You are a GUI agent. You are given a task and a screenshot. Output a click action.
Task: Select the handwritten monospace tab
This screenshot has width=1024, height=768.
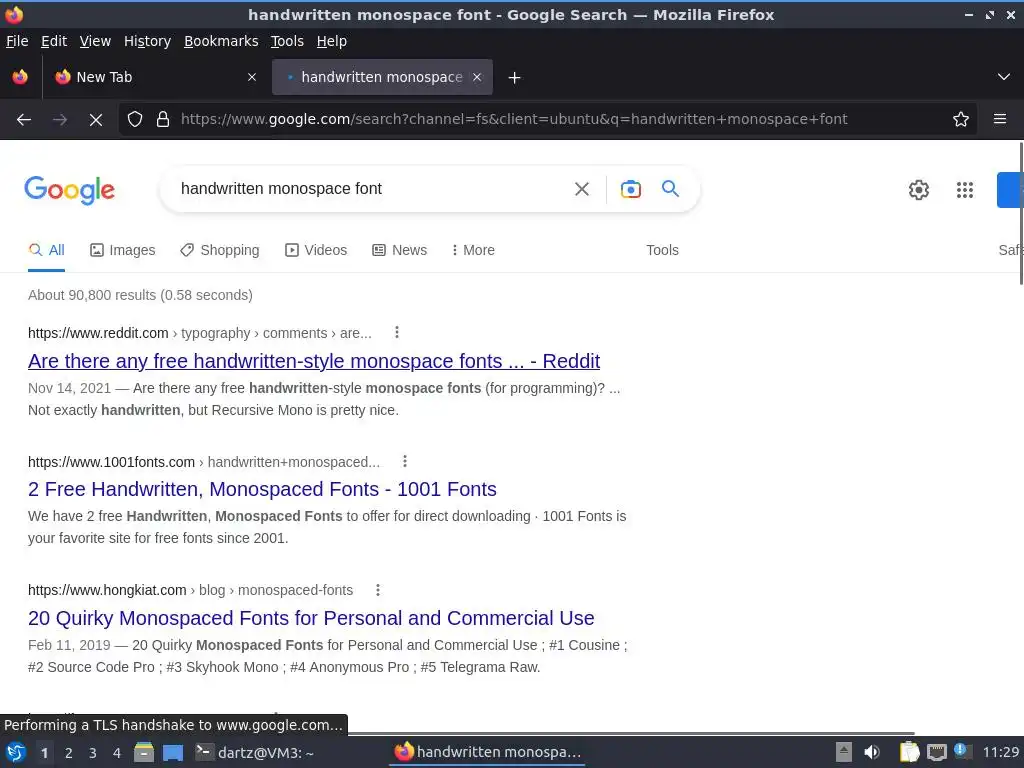(382, 77)
